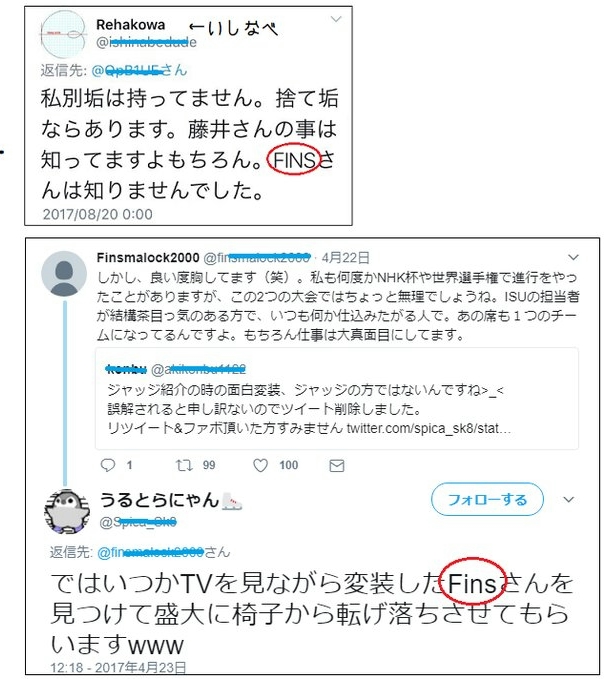The height and width of the screenshot is (679, 604).
Task: Click the envelope direct message icon
Action: (x=337, y=466)
